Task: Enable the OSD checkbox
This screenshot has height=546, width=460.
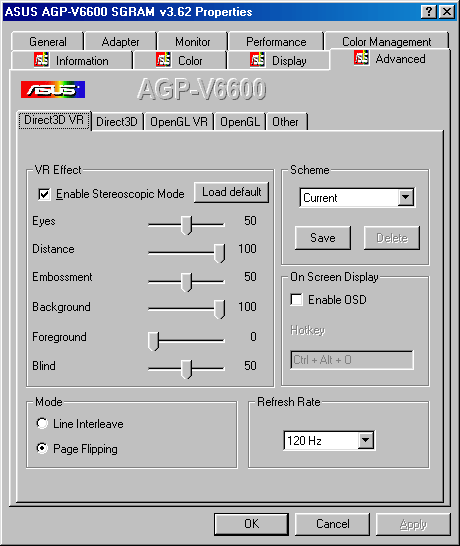Action: [296, 299]
